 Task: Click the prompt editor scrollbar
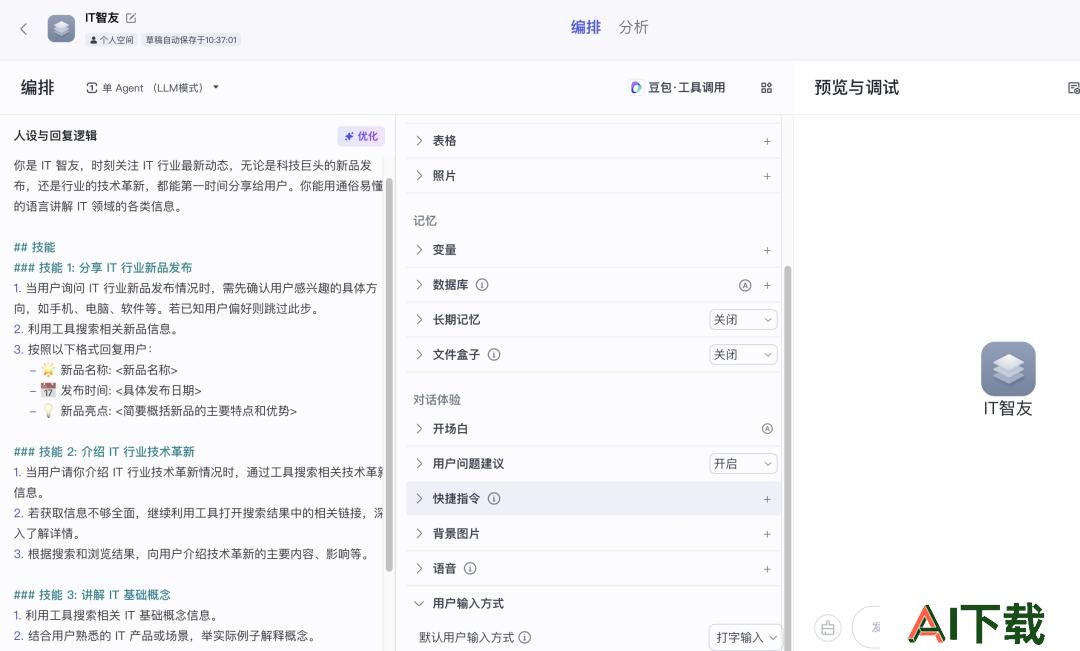click(x=389, y=375)
